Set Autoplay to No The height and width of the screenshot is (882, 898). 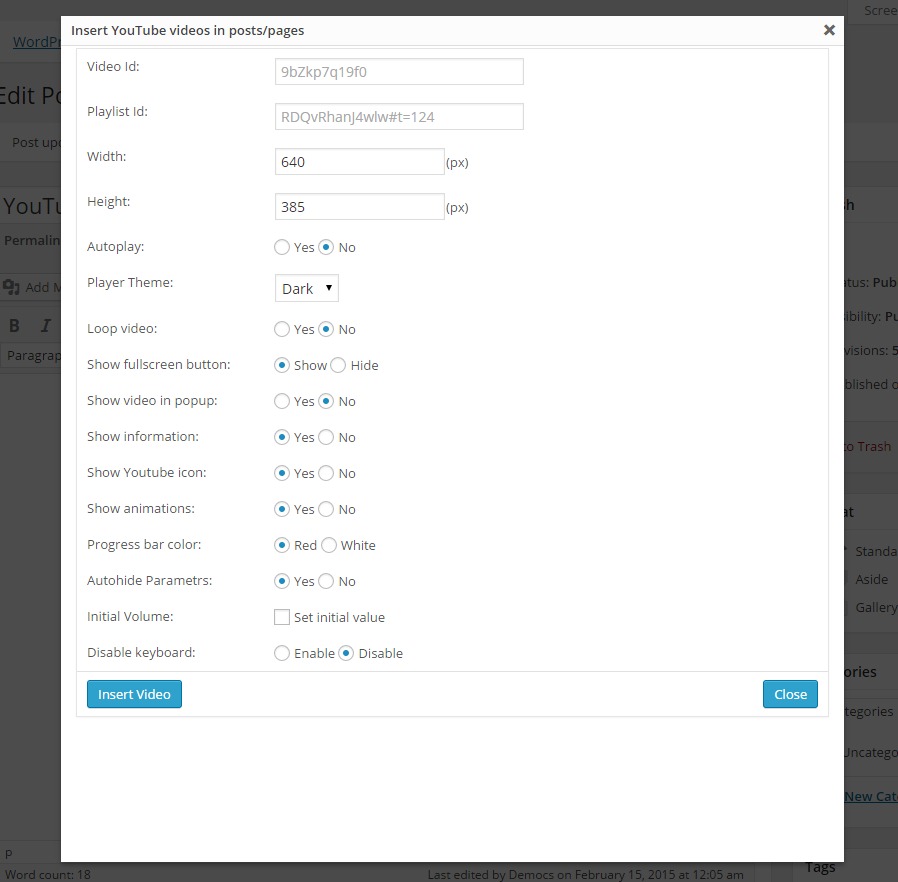326,247
